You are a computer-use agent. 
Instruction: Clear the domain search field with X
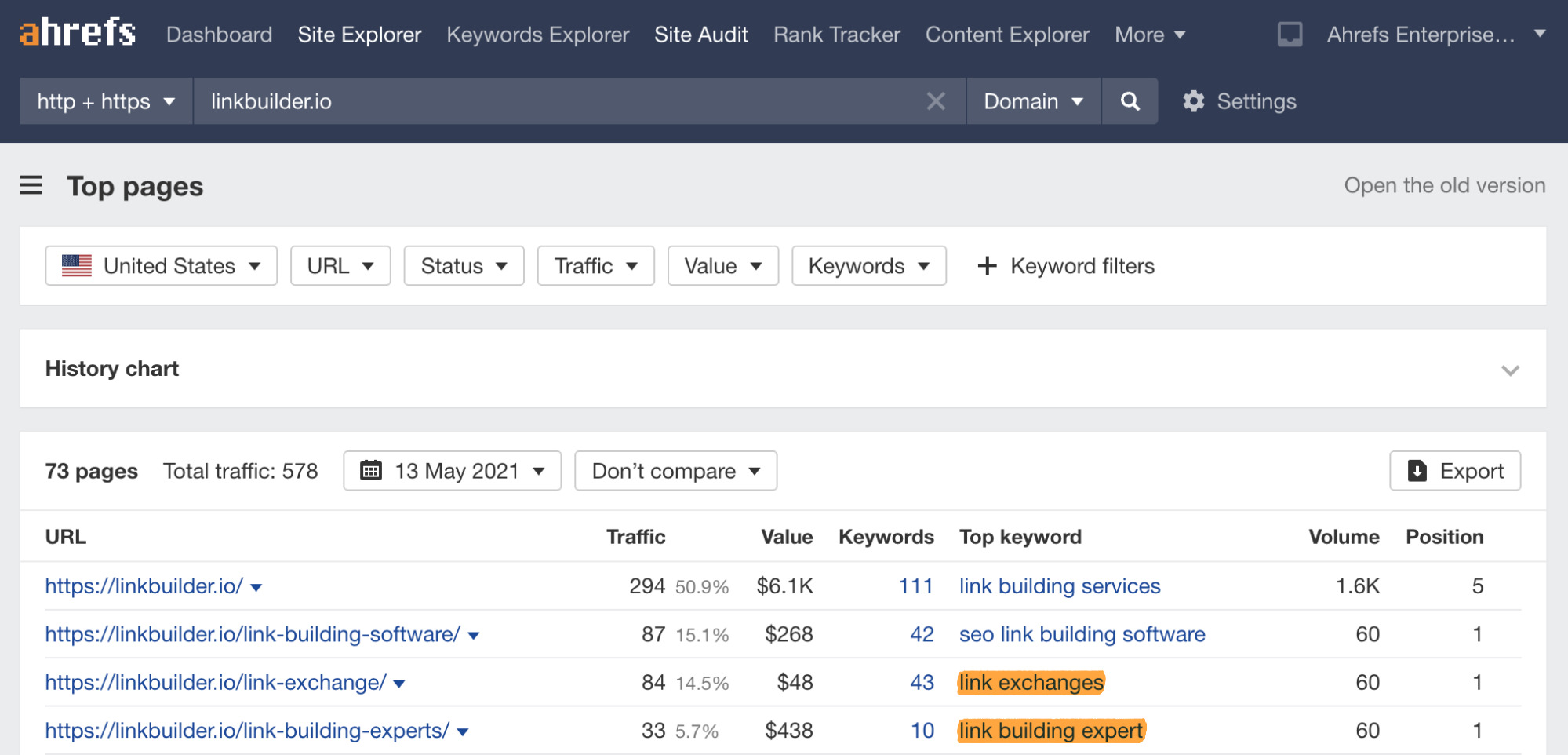935,101
